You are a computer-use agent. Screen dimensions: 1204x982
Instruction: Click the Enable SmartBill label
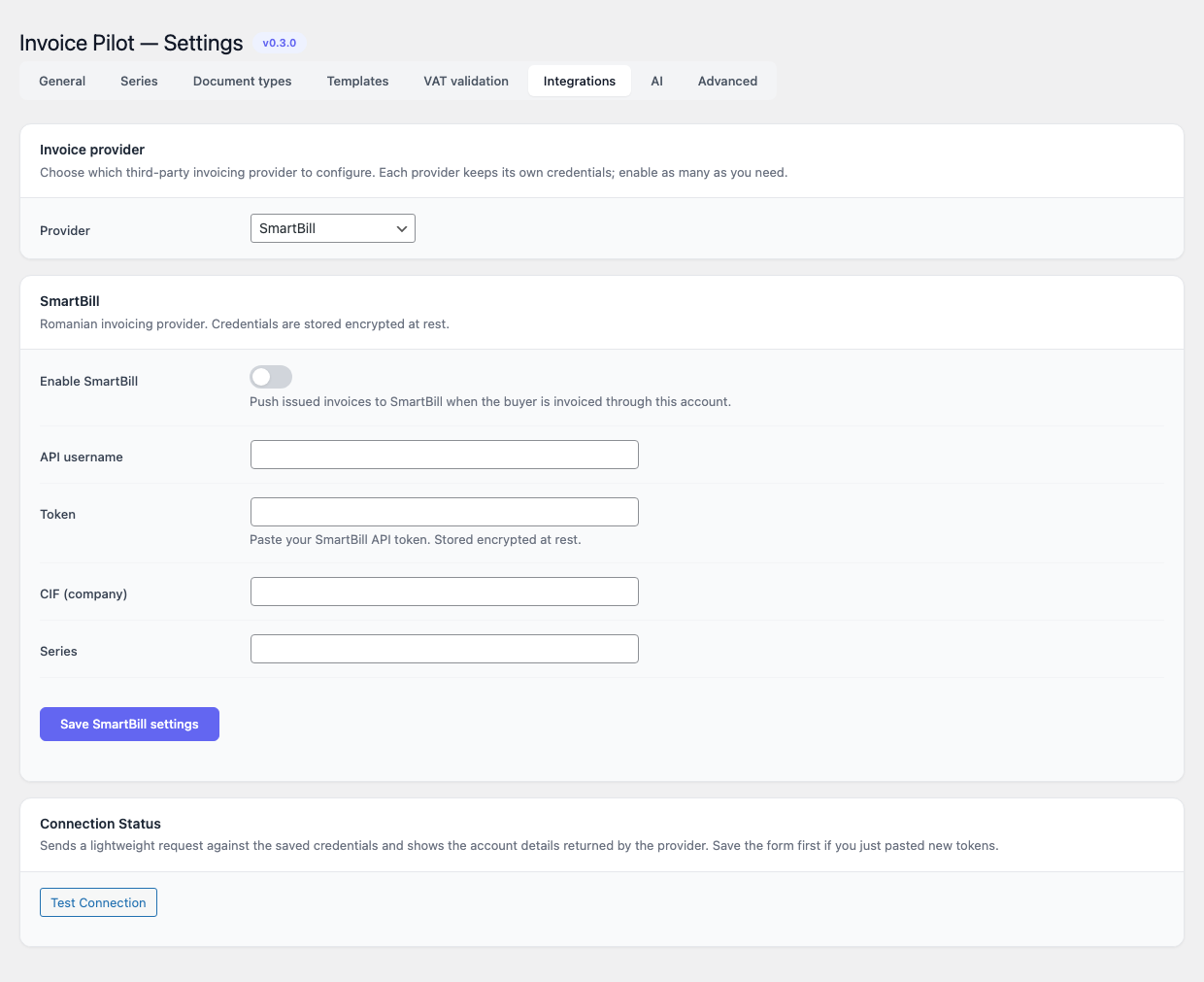tap(89, 381)
